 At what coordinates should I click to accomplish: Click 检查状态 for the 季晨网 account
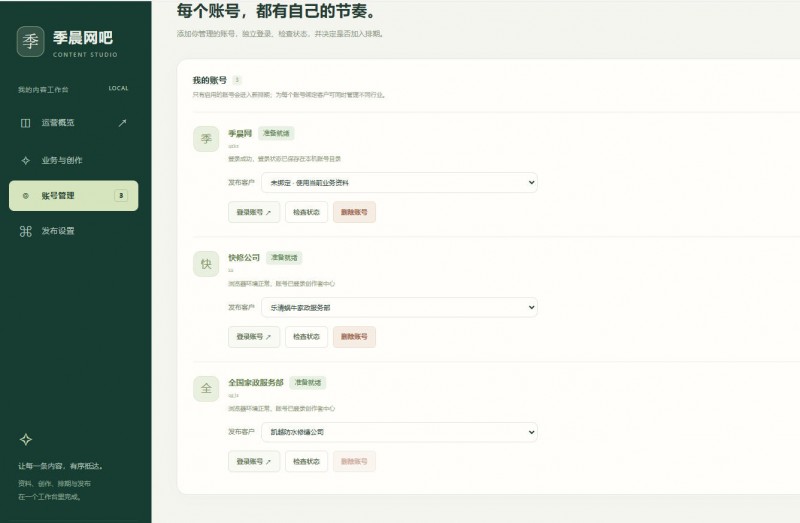(306, 212)
